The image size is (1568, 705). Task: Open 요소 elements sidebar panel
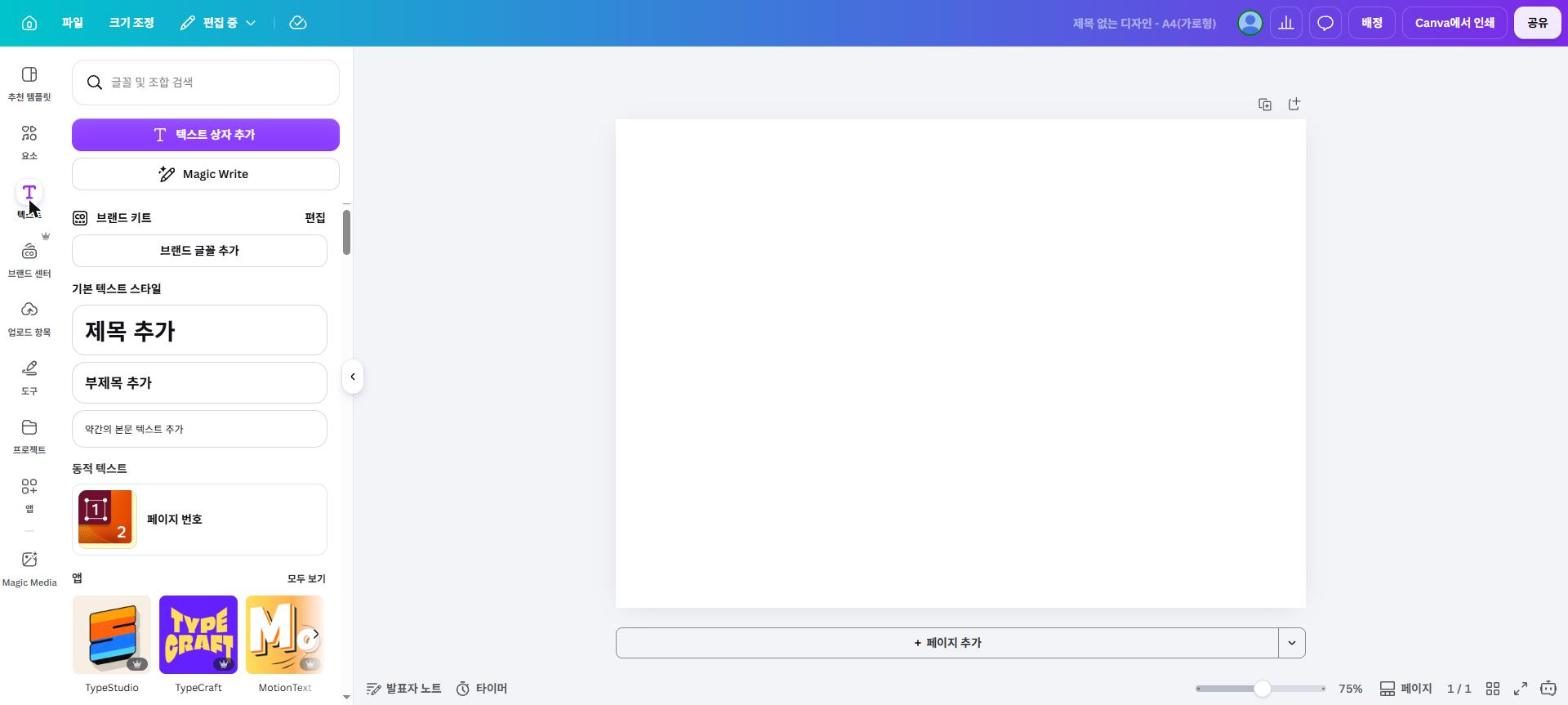(29, 143)
